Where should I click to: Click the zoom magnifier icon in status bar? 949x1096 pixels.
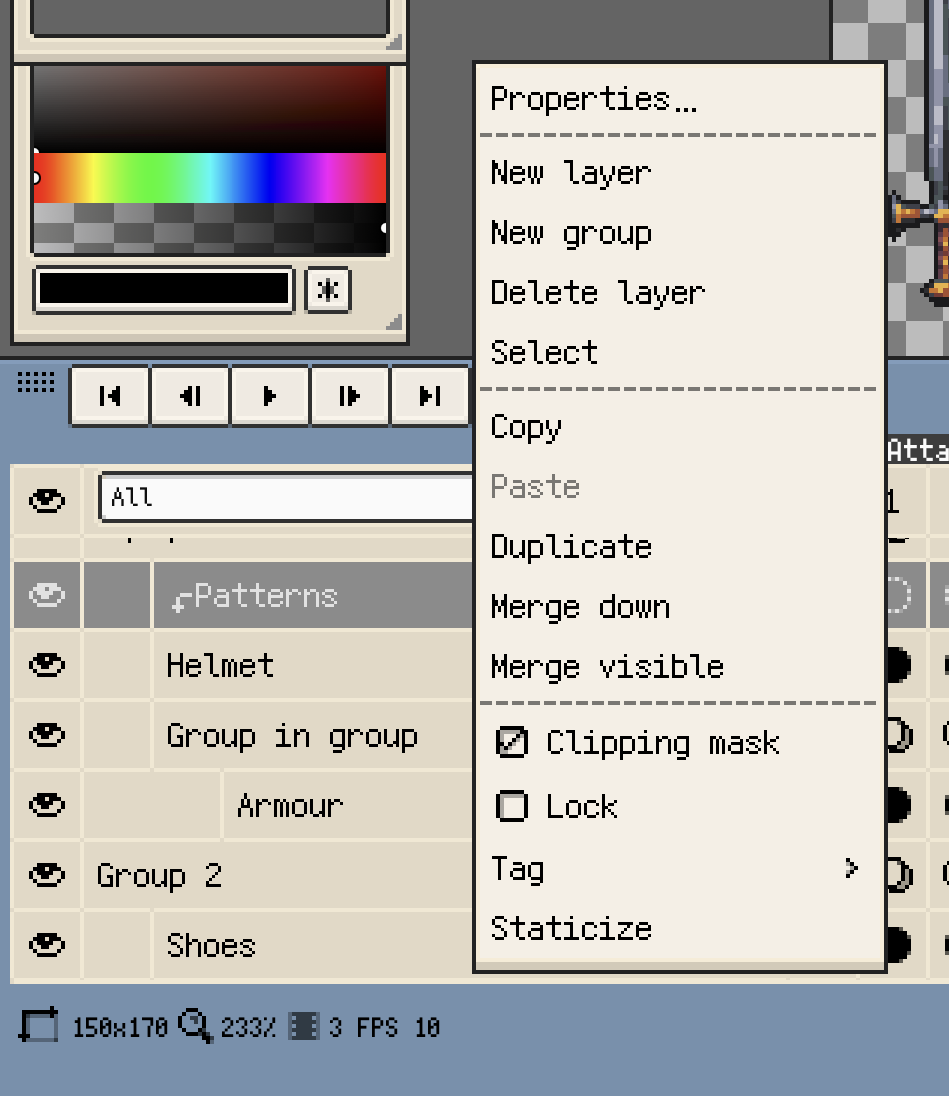tap(195, 1027)
